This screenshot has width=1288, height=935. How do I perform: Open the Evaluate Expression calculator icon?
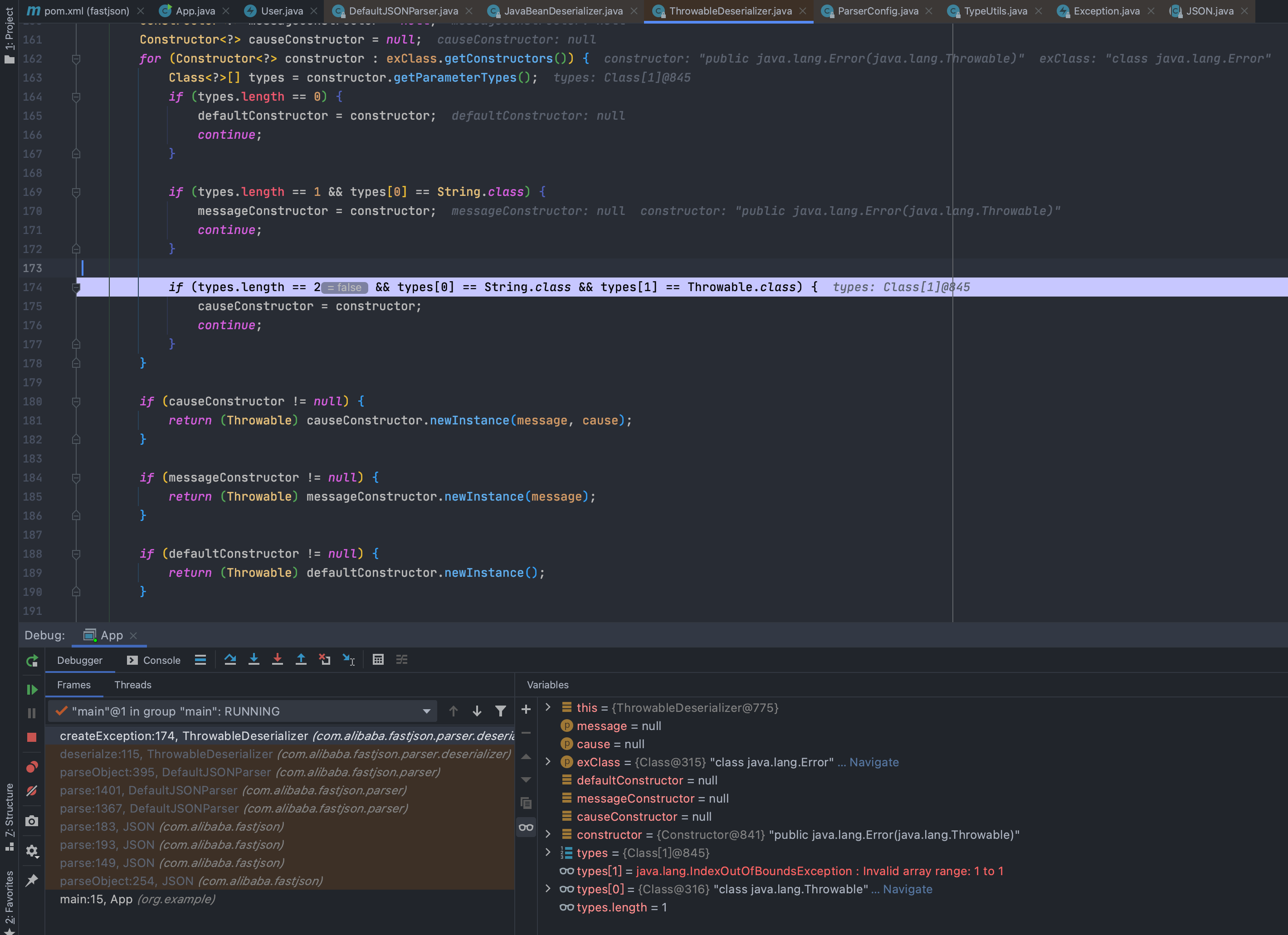[378, 660]
